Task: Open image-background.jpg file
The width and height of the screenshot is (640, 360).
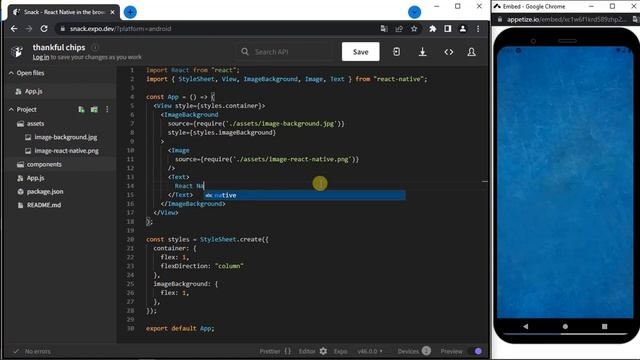Action: 61,137
